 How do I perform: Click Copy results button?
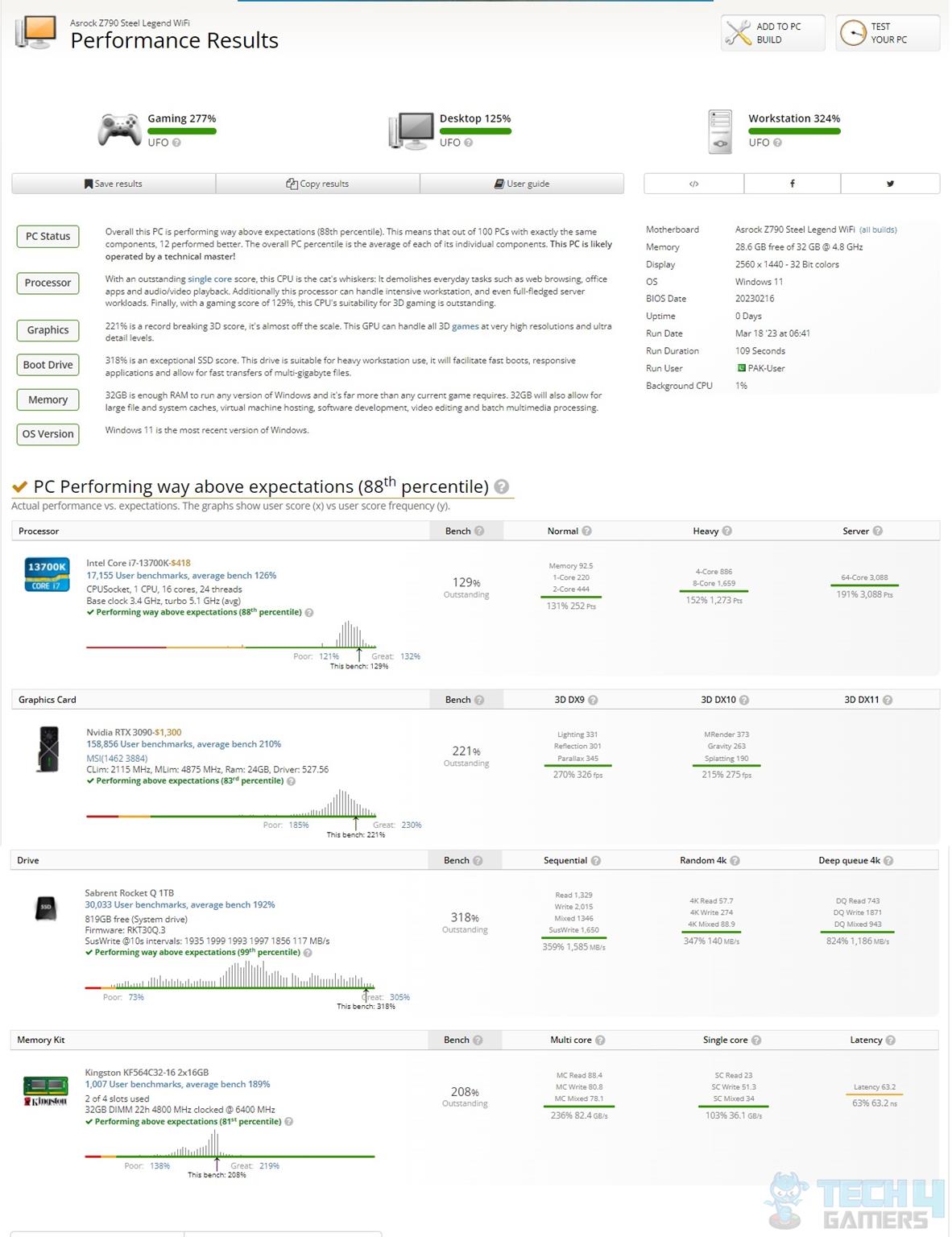[x=317, y=184]
